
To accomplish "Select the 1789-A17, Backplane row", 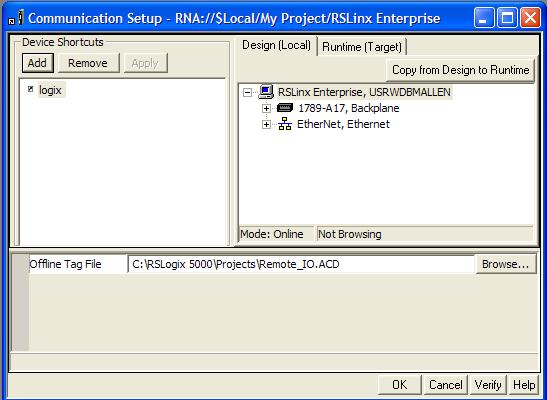I will 349,108.
